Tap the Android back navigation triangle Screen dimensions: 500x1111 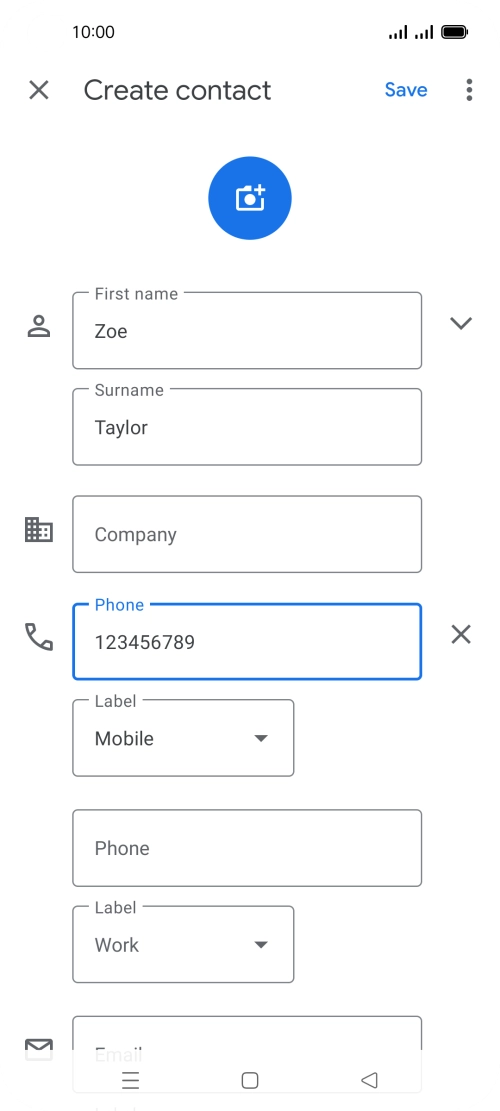[x=369, y=1080]
